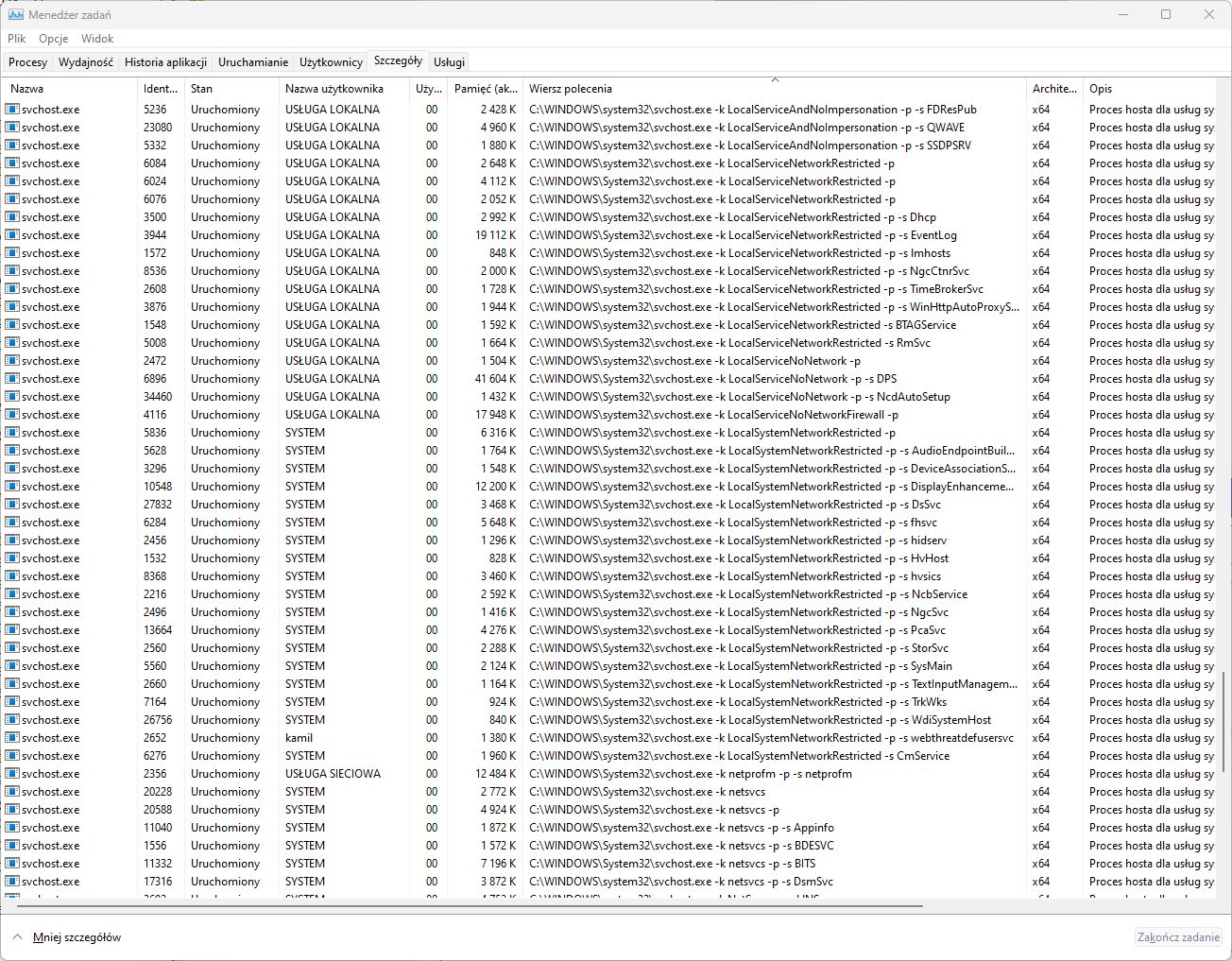Click the svchost.exe icon for PID 2652

[12, 738]
